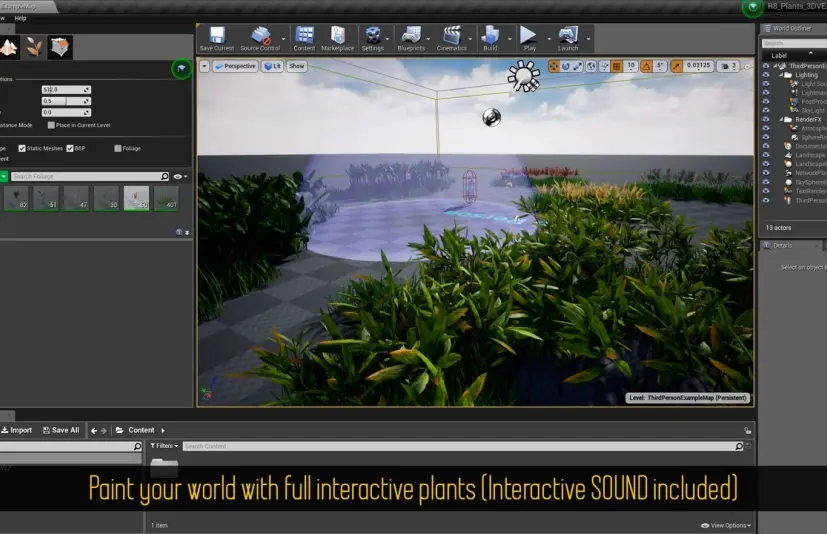Click the Launch toolbar button

click(568, 39)
